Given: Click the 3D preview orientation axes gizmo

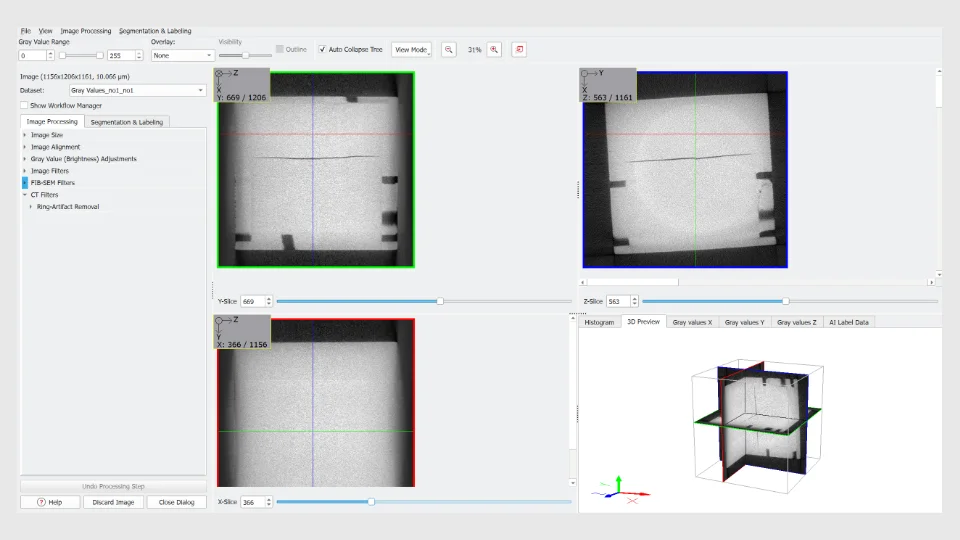Looking at the screenshot, I should pyautogui.click(x=620, y=490).
